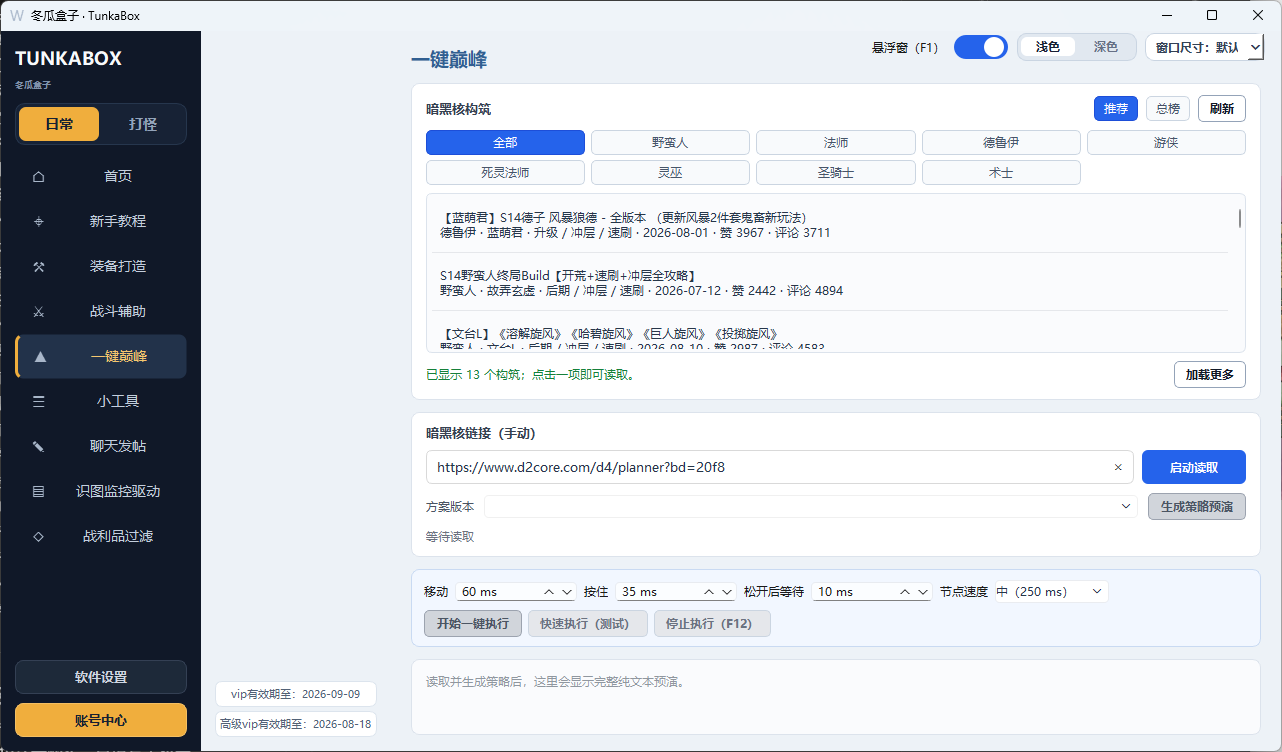
Task: Click the diamond icon beside 战利品过滤
Action: coord(38,537)
